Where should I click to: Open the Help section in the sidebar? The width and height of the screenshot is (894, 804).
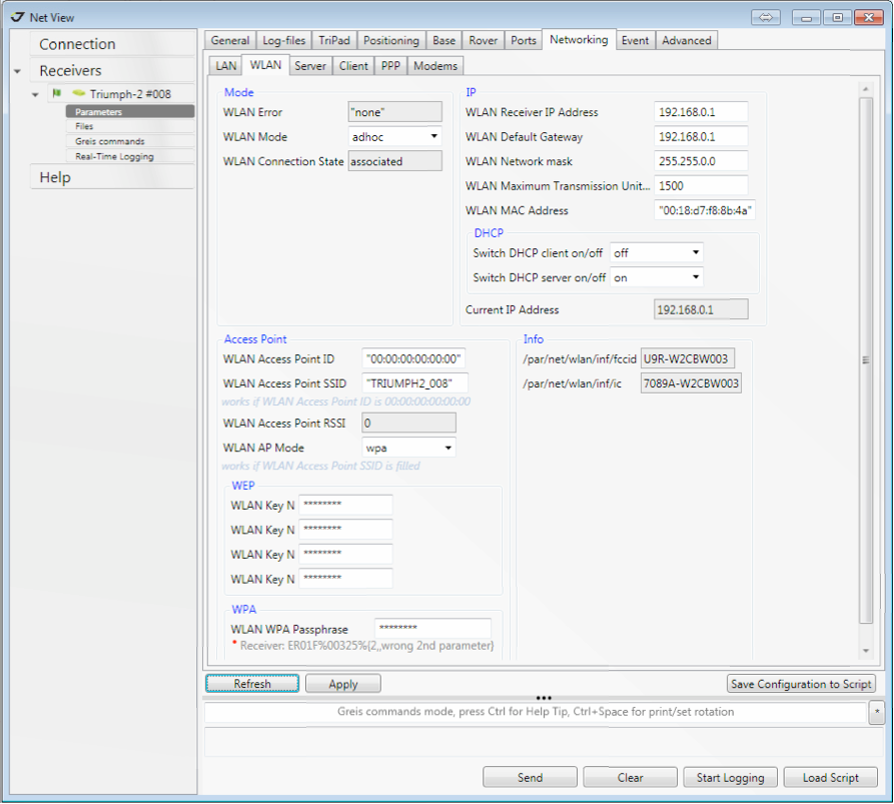(112, 177)
